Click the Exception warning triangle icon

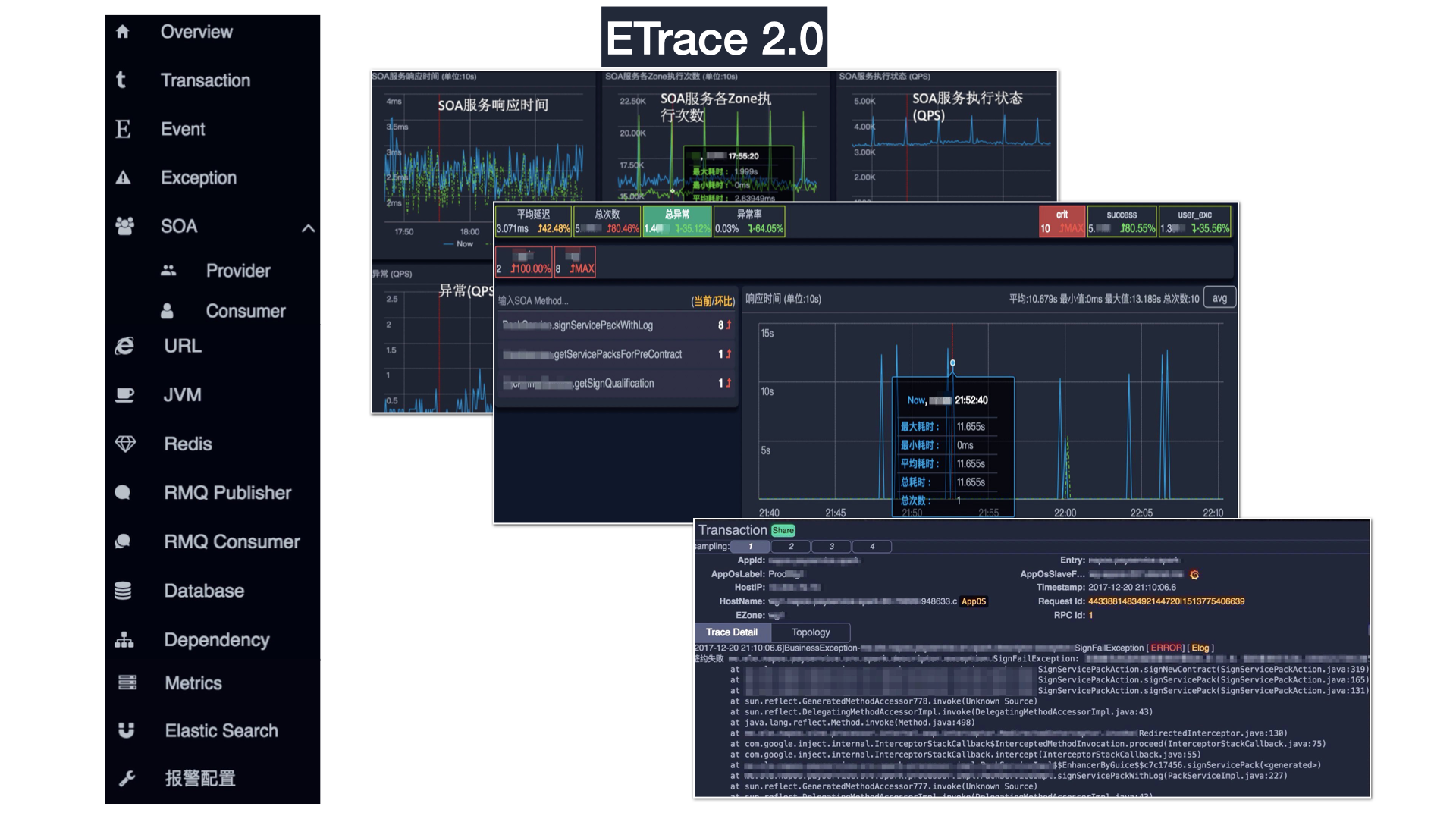coord(123,178)
